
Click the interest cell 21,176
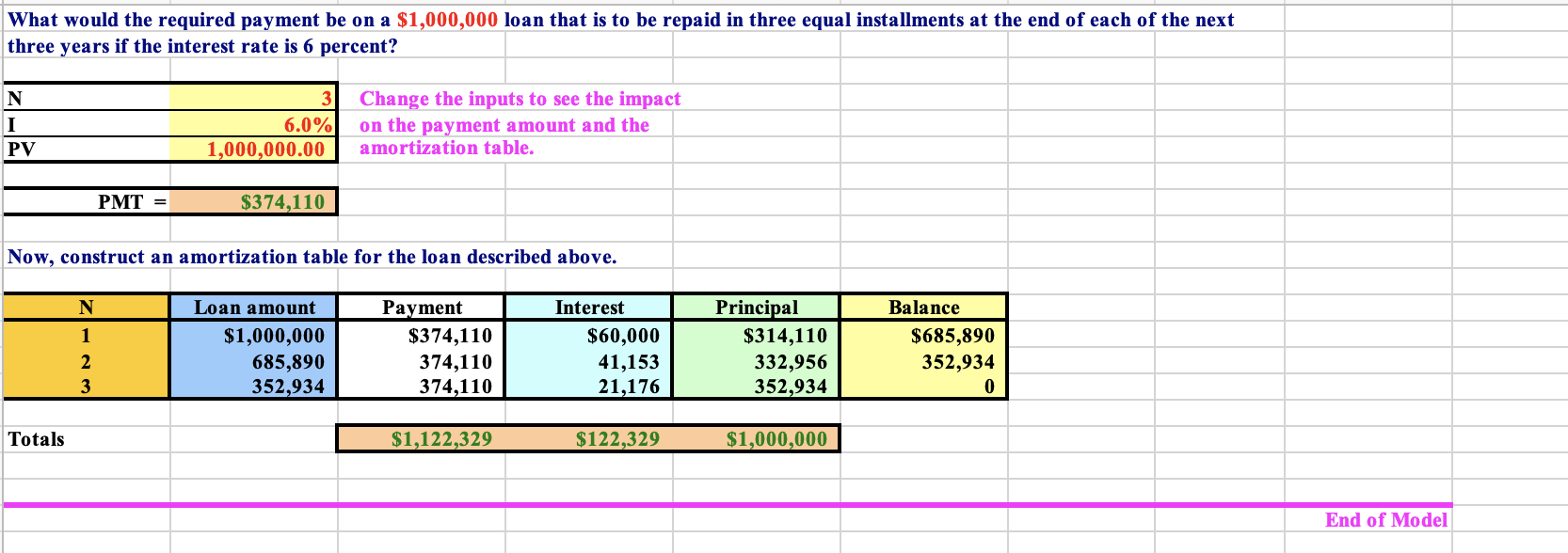[588, 386]
